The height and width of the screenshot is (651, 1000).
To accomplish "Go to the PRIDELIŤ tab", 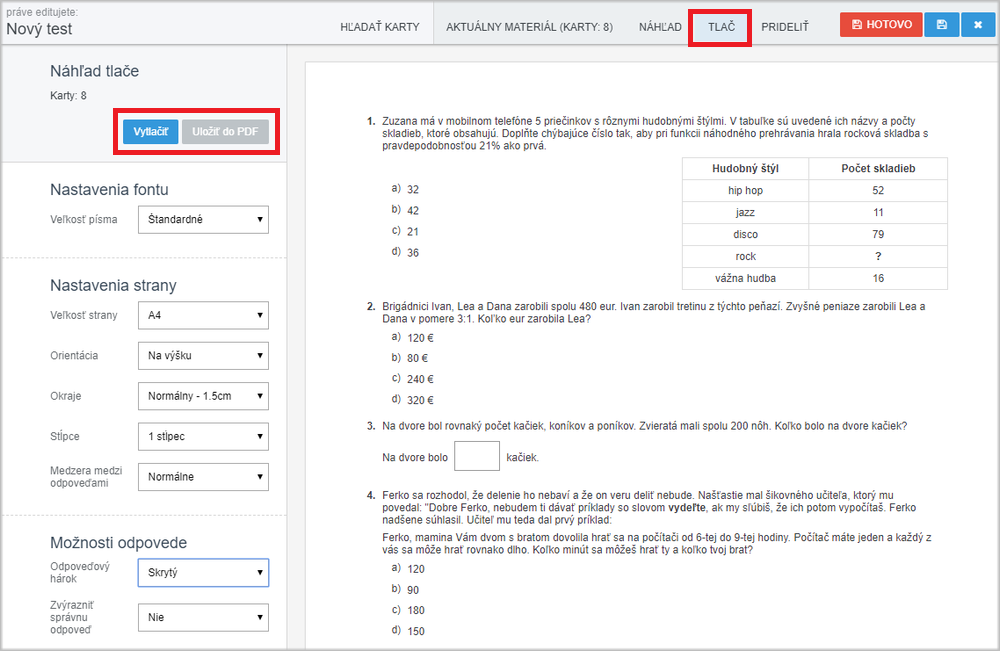I will coord(785,26).
